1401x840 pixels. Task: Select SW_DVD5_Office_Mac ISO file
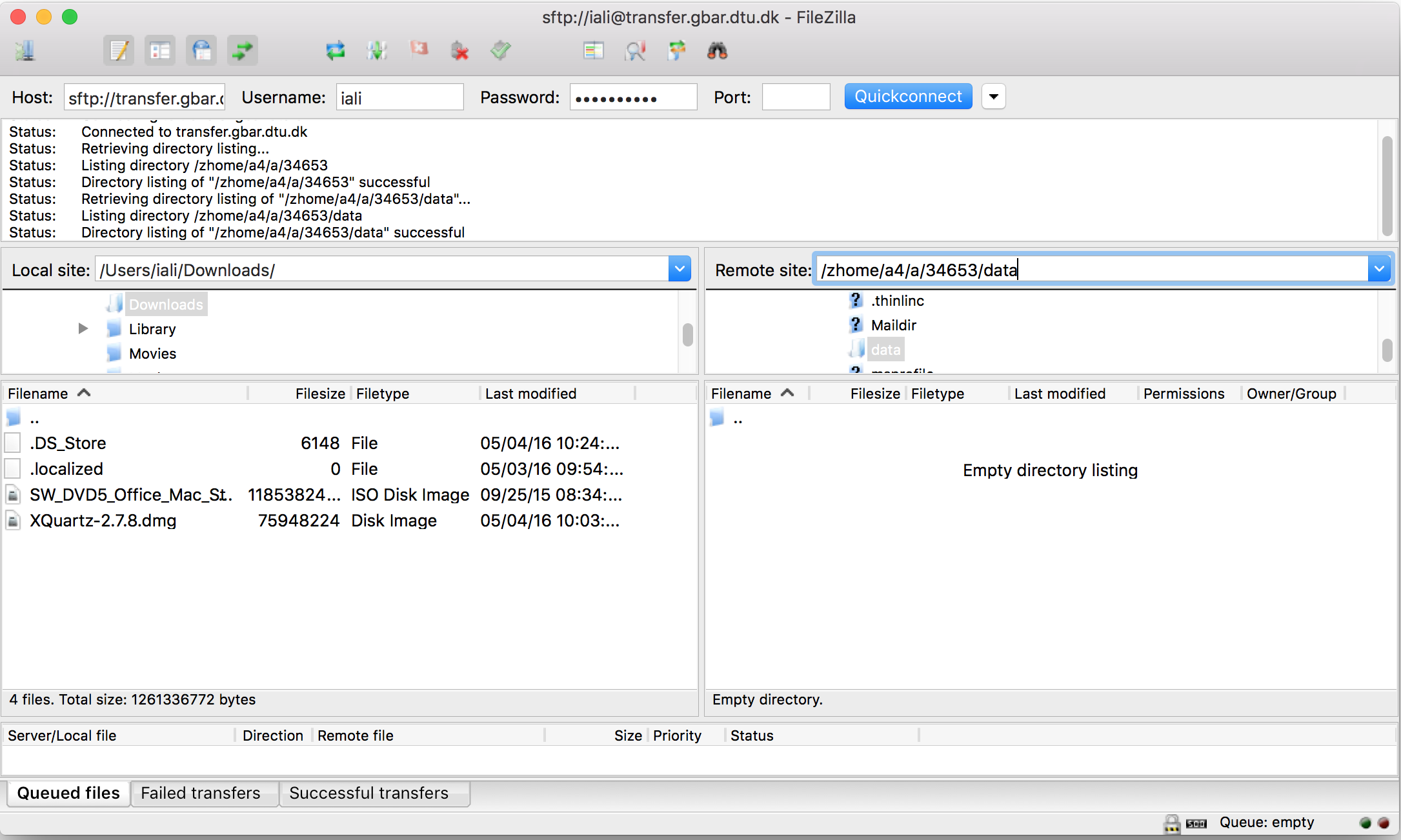click(348, 495)
